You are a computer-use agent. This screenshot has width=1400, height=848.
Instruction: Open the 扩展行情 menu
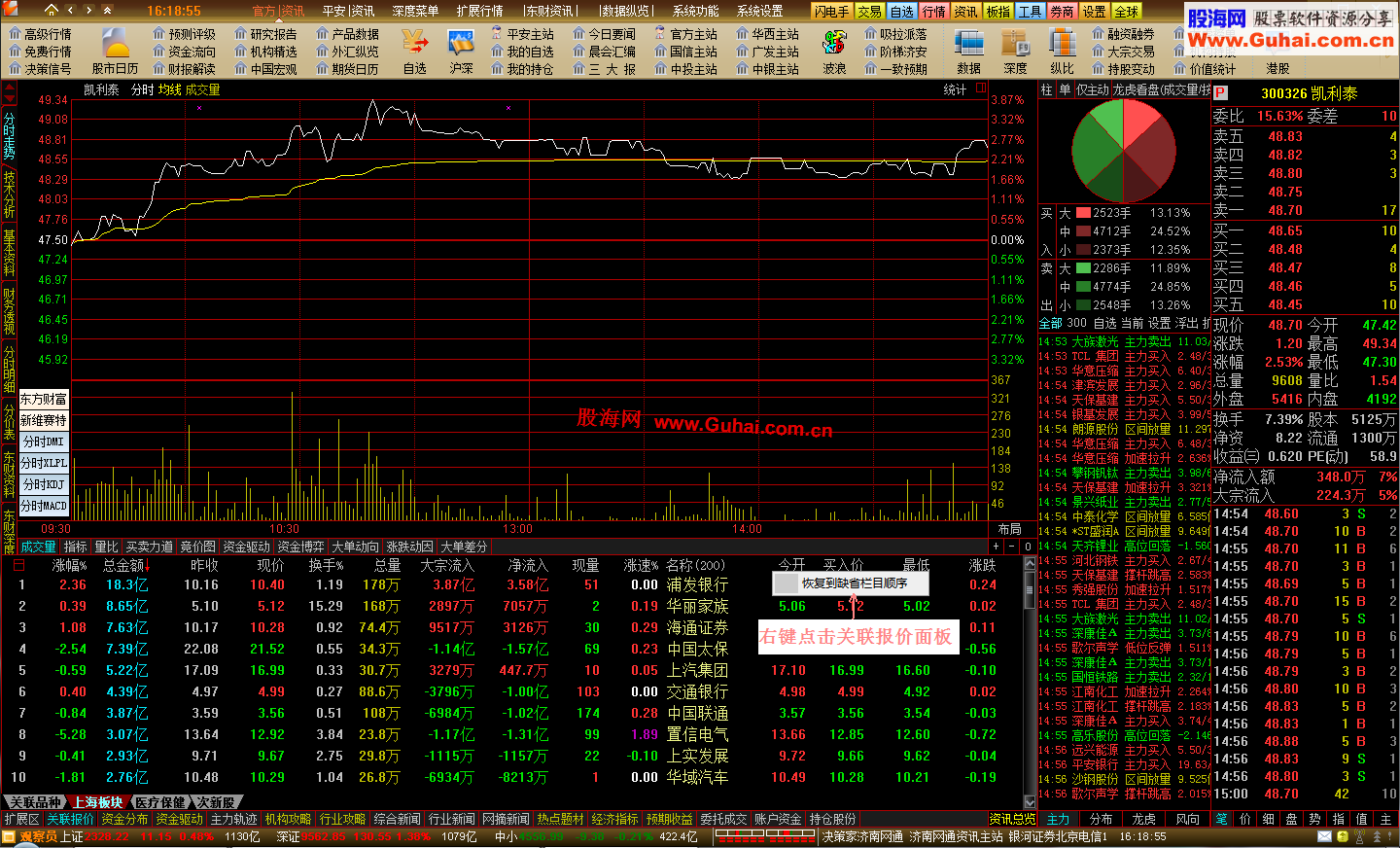click(x=479, y=11)
